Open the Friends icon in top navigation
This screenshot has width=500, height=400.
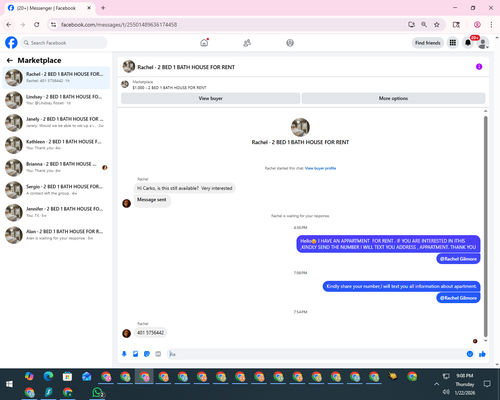[x=247, y=43]
